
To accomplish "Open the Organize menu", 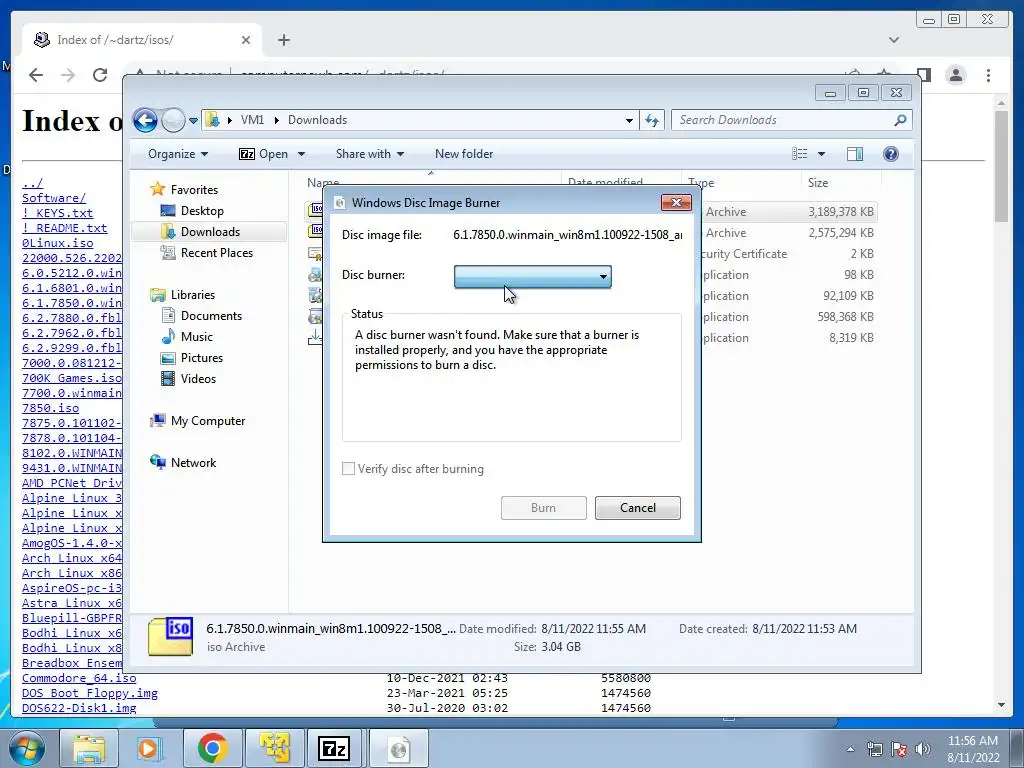I will (x=178, y=154).
